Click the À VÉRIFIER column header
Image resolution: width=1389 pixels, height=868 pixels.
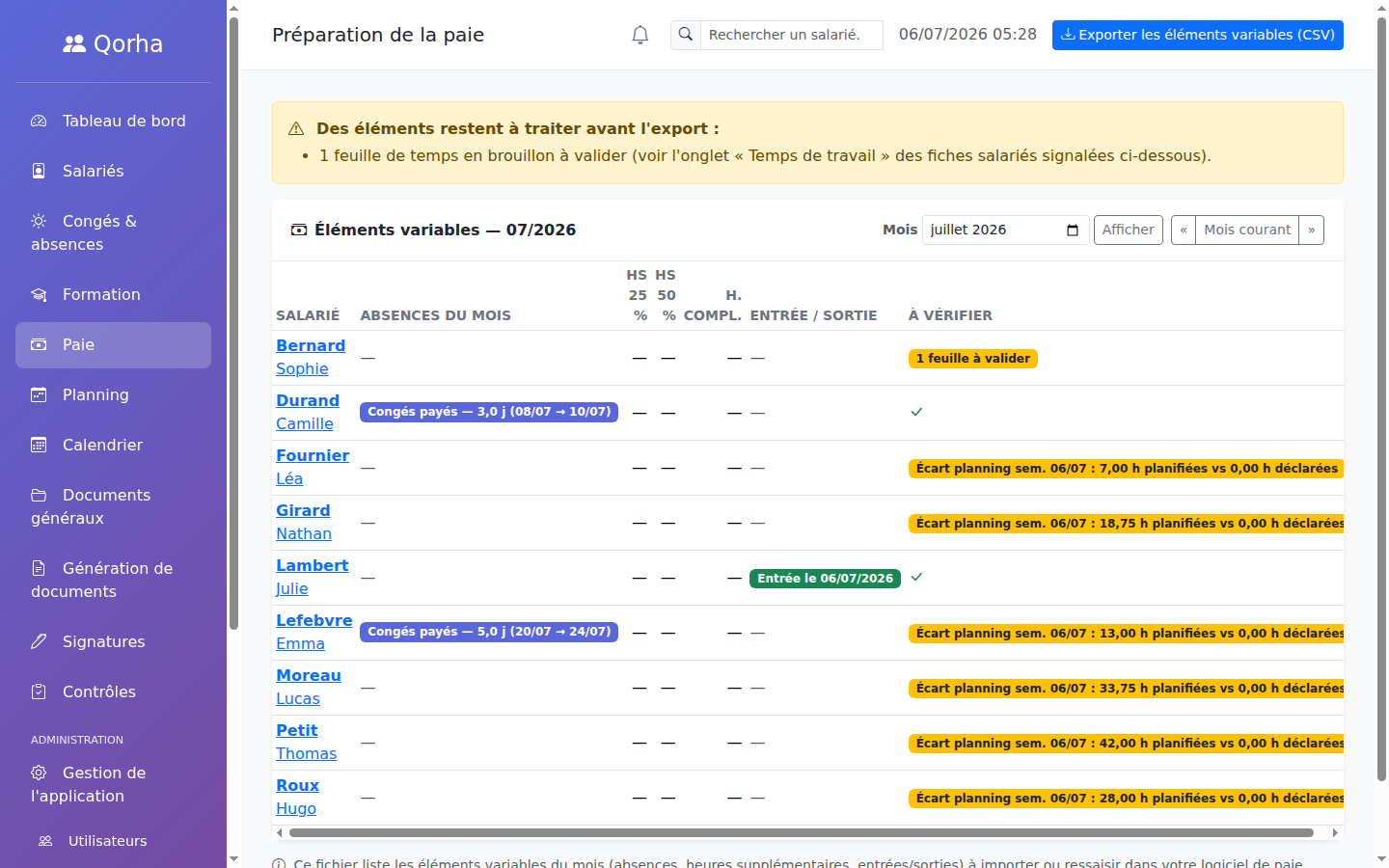[x=950, y=315]
